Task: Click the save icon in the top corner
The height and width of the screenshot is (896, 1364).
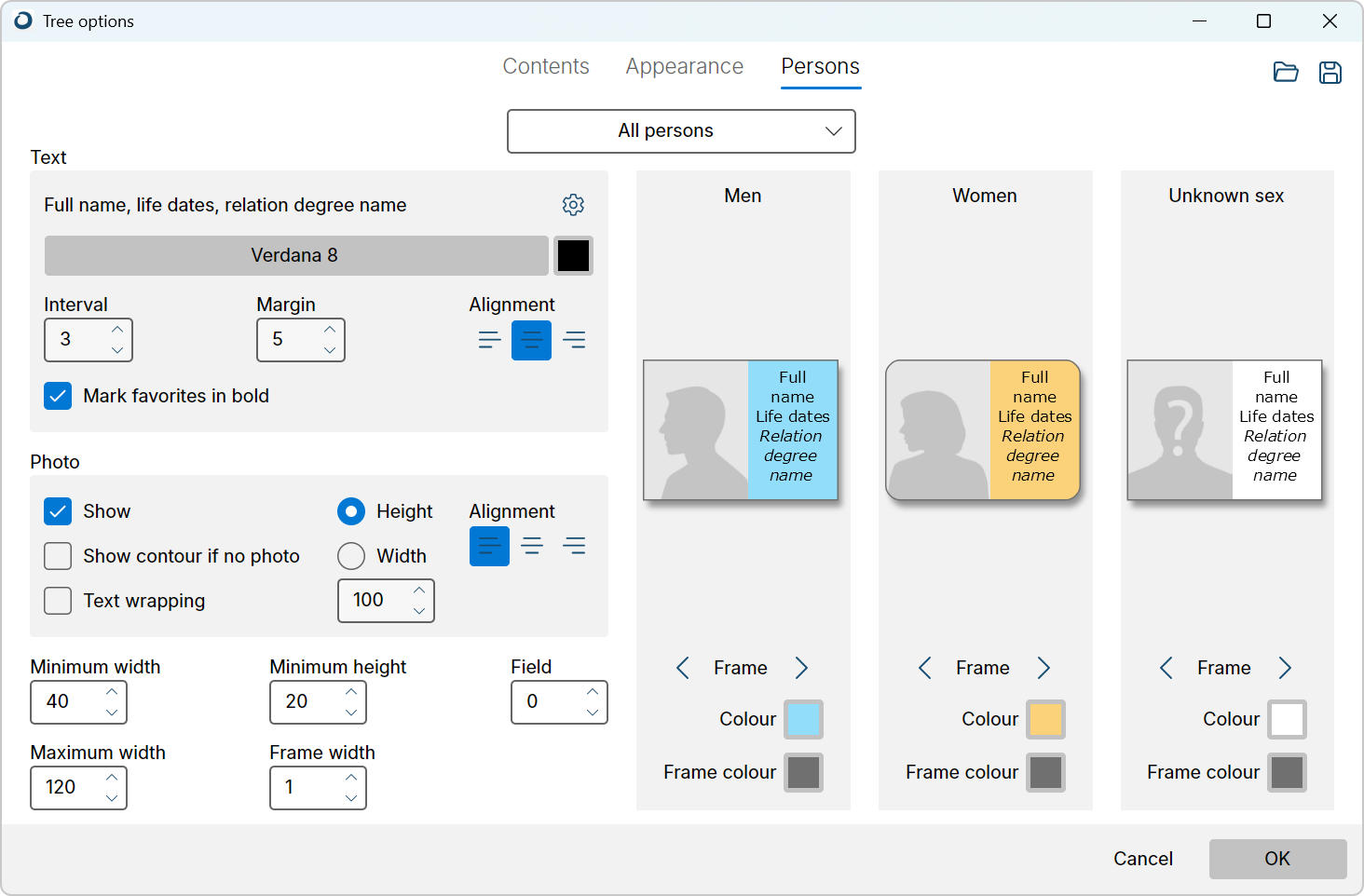Action: 1330,72
